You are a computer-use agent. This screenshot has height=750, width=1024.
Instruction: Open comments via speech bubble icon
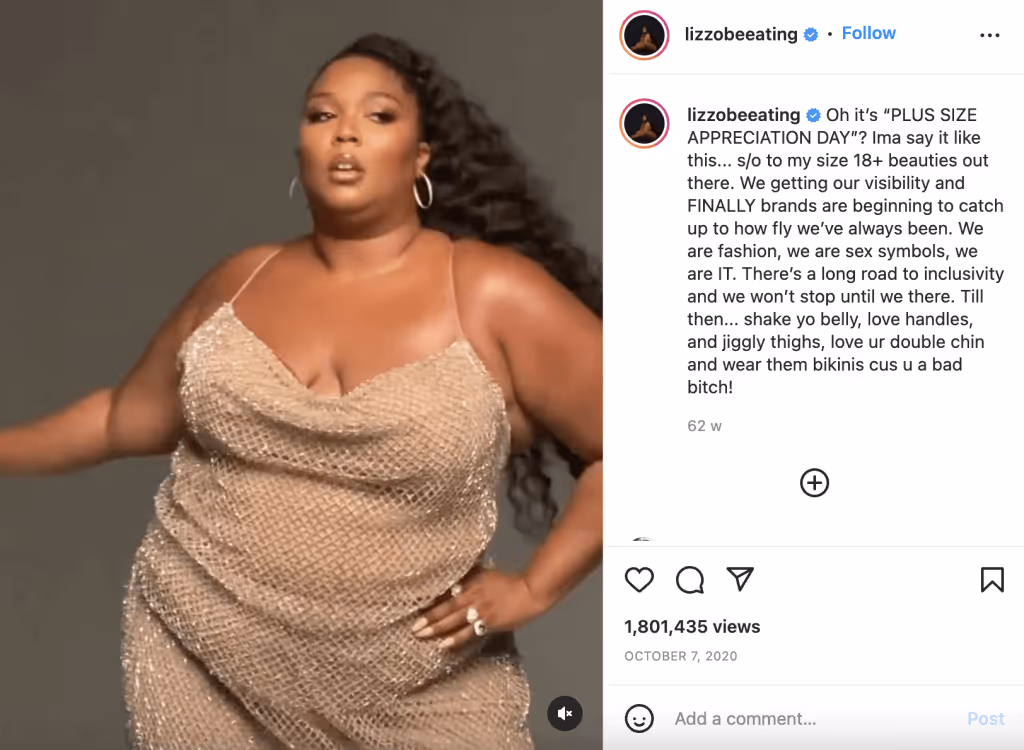690,579
